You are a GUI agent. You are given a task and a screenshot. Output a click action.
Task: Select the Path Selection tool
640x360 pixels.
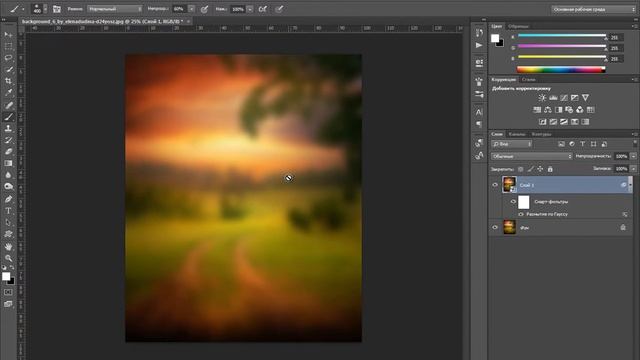tap(8, 223)
